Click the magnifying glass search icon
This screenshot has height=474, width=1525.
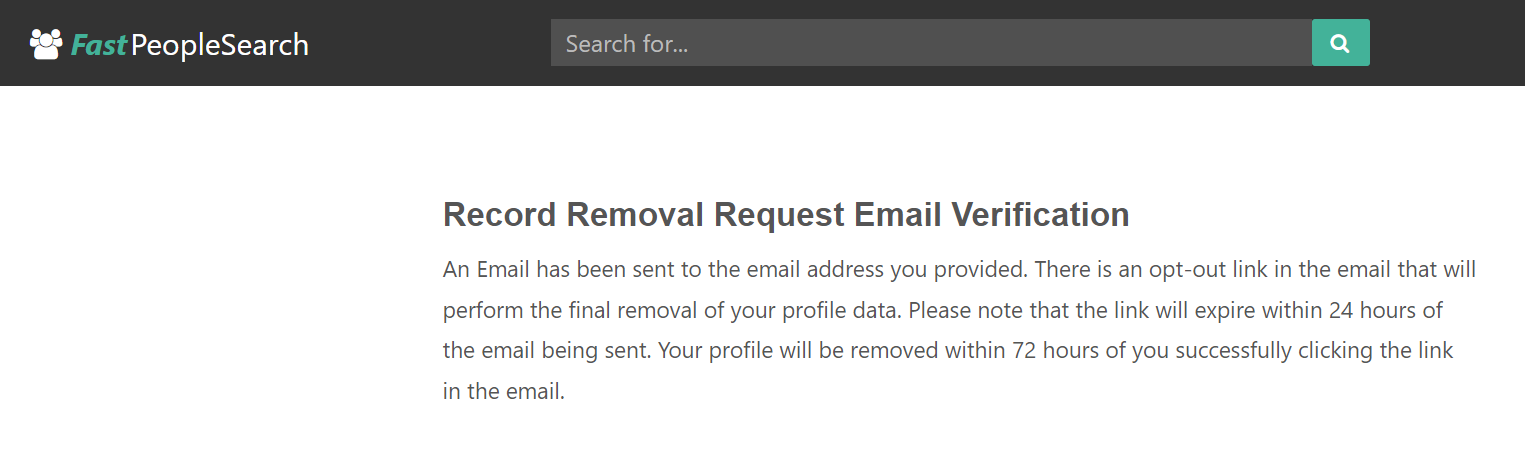click(x=1340, y=44)
